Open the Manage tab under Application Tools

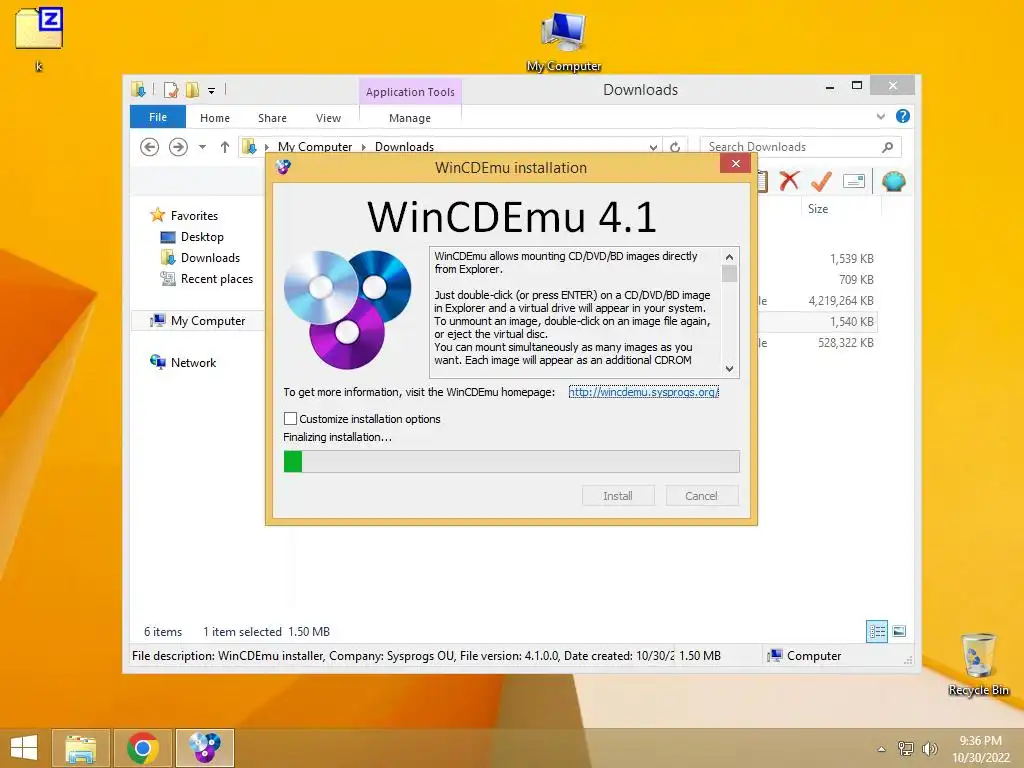(x=410, y=118)
